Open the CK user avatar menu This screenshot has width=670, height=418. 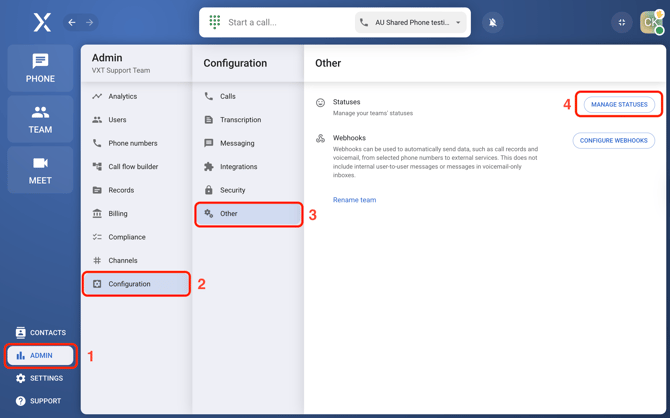click(651, 22)
